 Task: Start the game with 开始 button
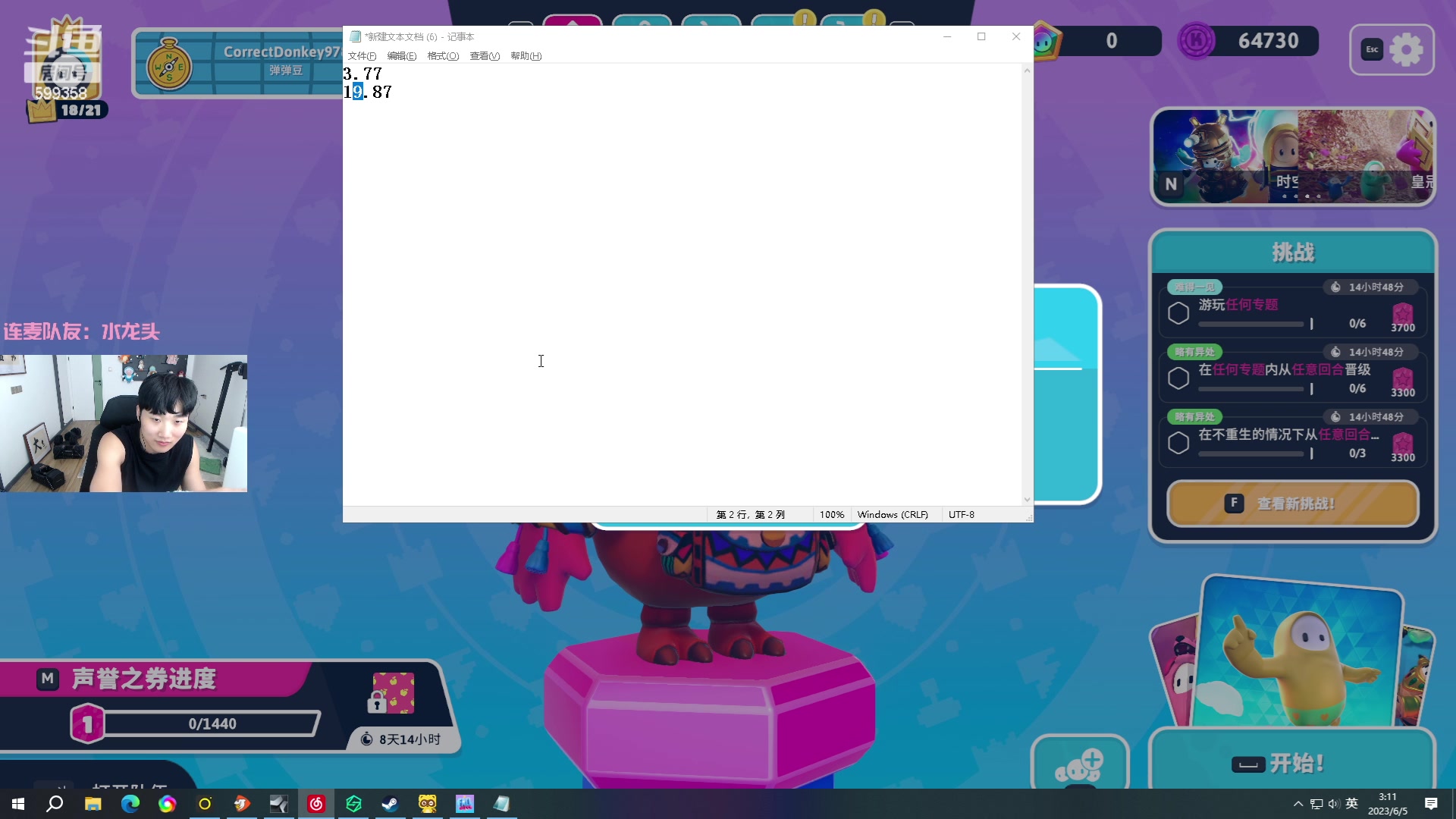click(1293, 761)
